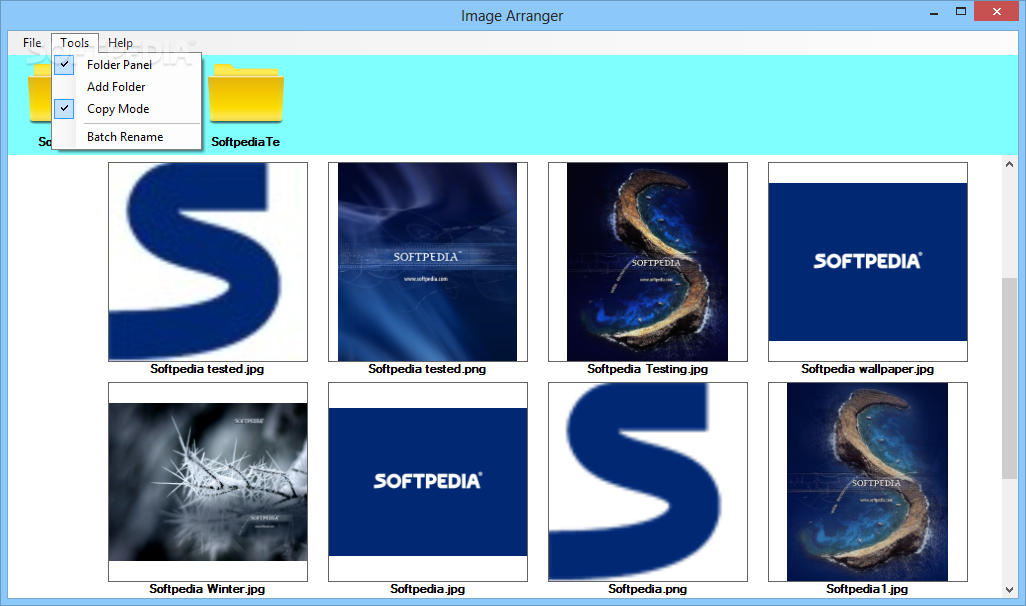The width and height of the screenshot is (1026, 606).
Task: Select the SoftpediaTe folder icon
Action: click(x=245, y=94)
